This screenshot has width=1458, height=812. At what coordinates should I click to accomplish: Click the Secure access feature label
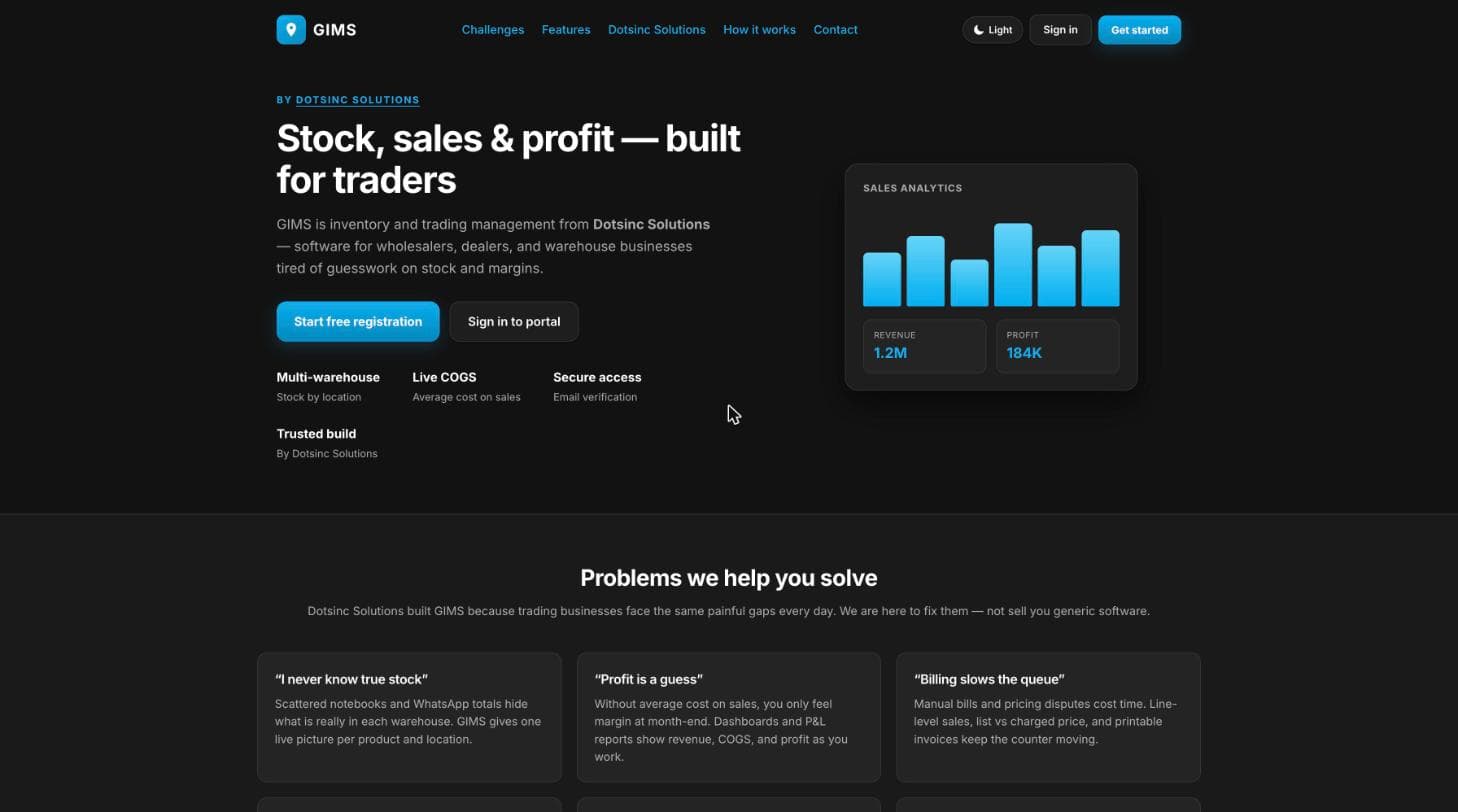597,377
